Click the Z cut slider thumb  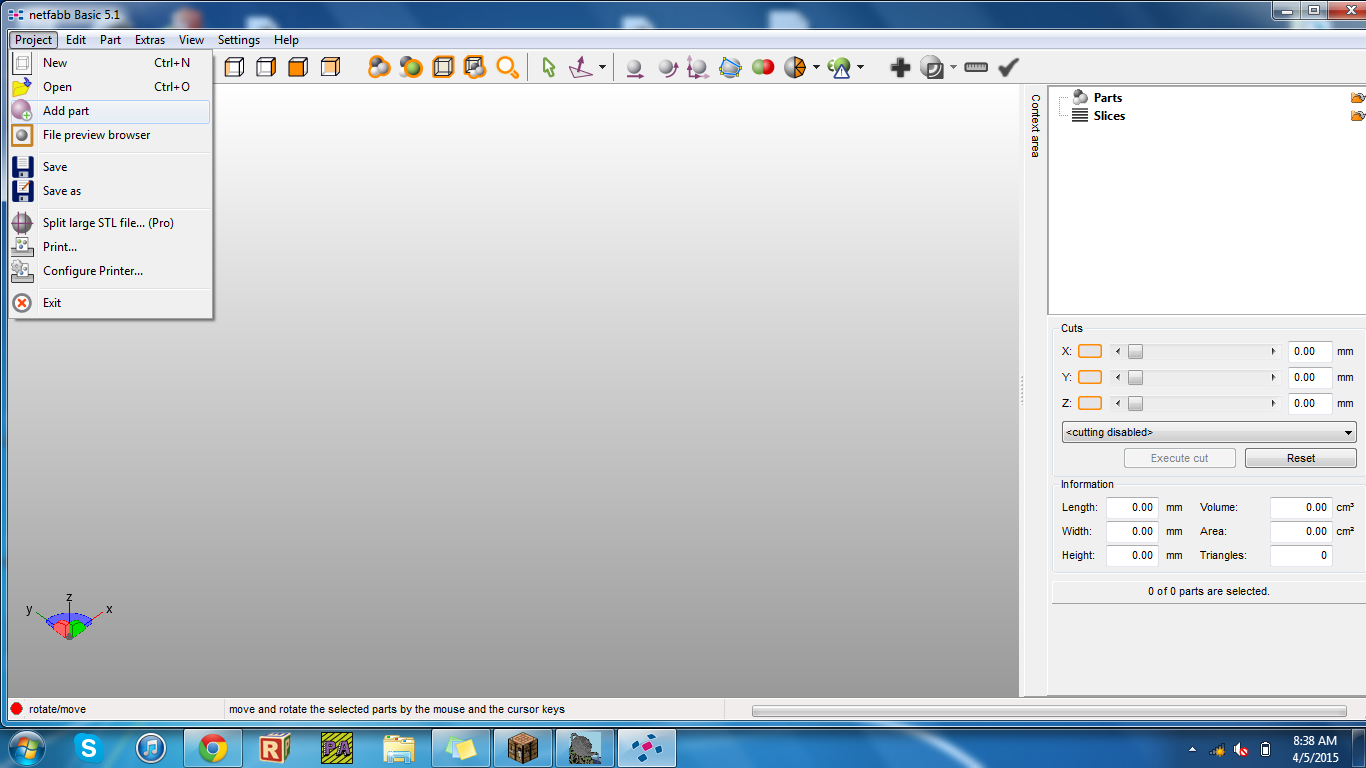coord(1135,404)
